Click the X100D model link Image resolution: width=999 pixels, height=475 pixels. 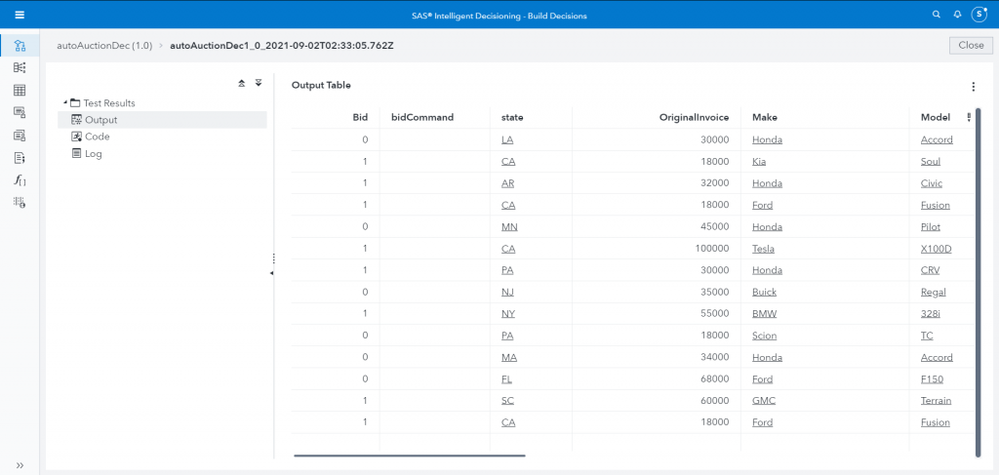pos(936,249)
